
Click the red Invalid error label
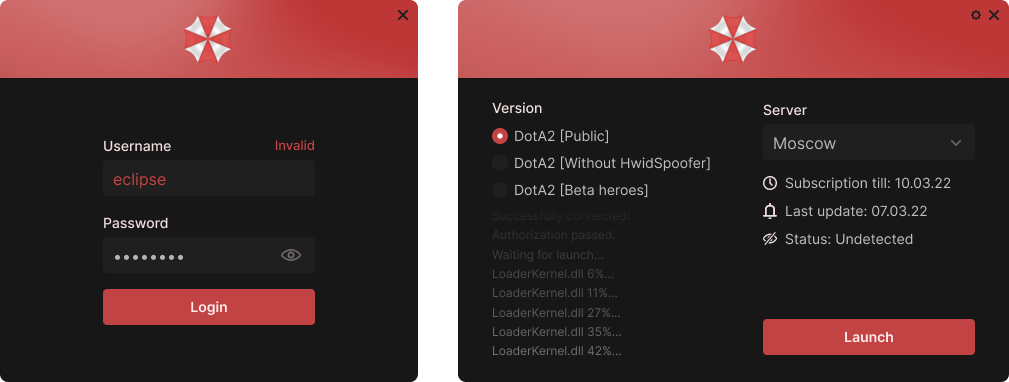(x=295, y=145)
